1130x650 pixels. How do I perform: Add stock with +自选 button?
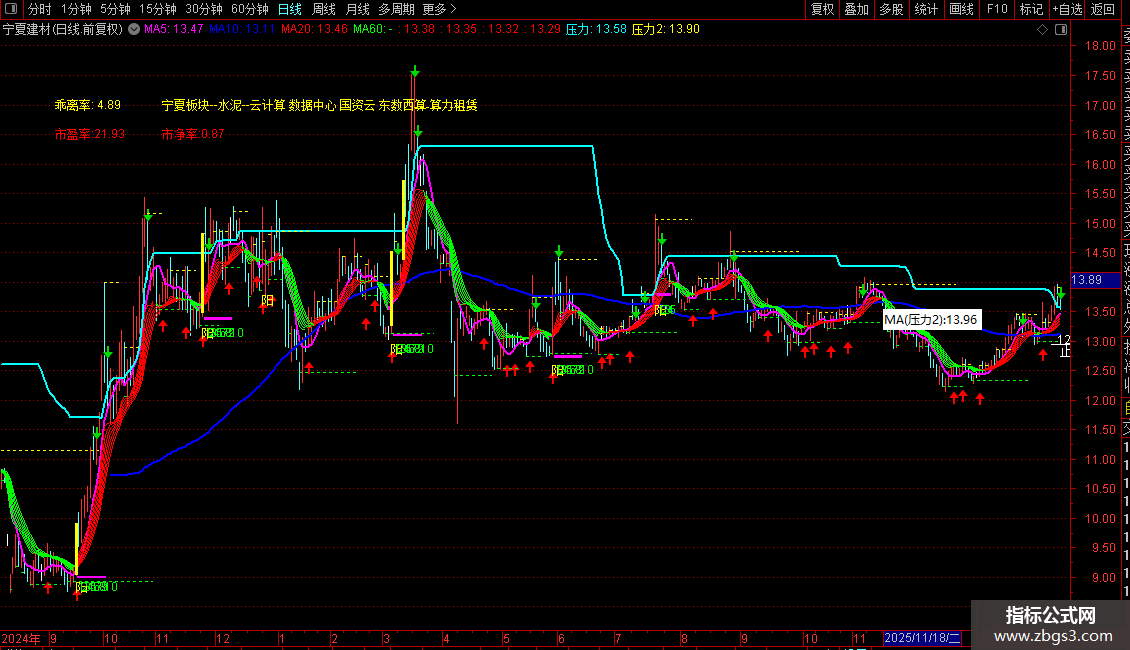tap(1067, 9)
